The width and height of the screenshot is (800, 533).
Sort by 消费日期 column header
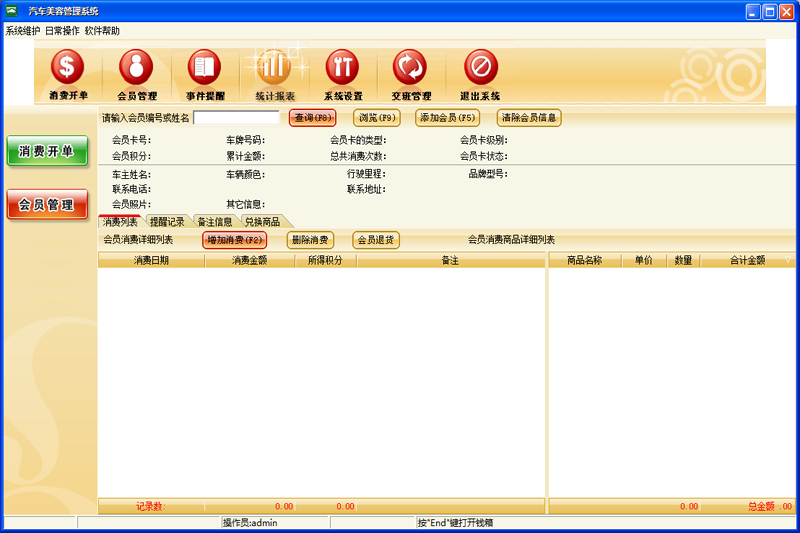pyautogui.click(x=152, y=261)
